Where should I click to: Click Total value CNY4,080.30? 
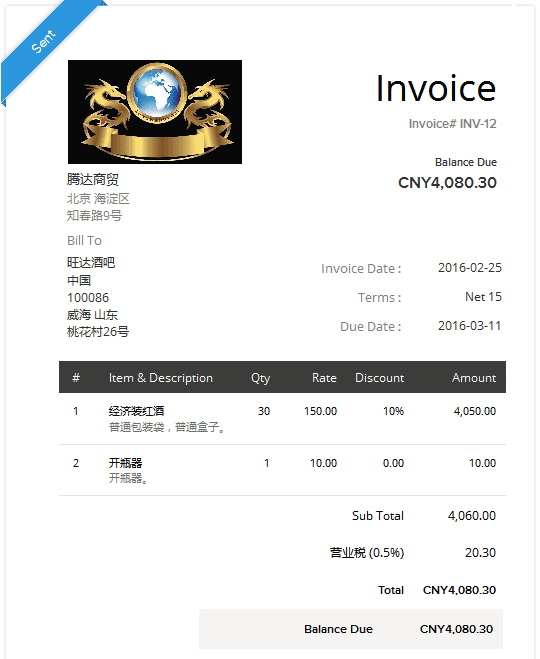[x=459, y=590]
